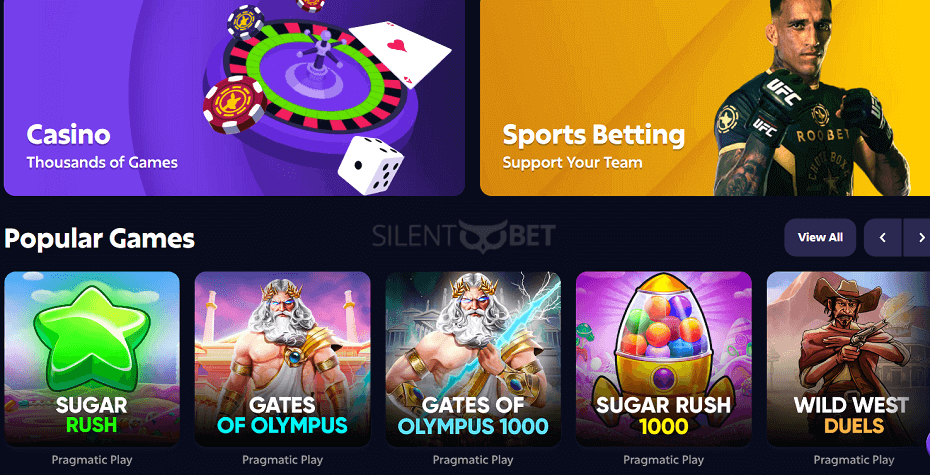Viewport: 930px width, 475px height.
Task: Launch the Sugar Rush game tile
Action: [92, 359]
